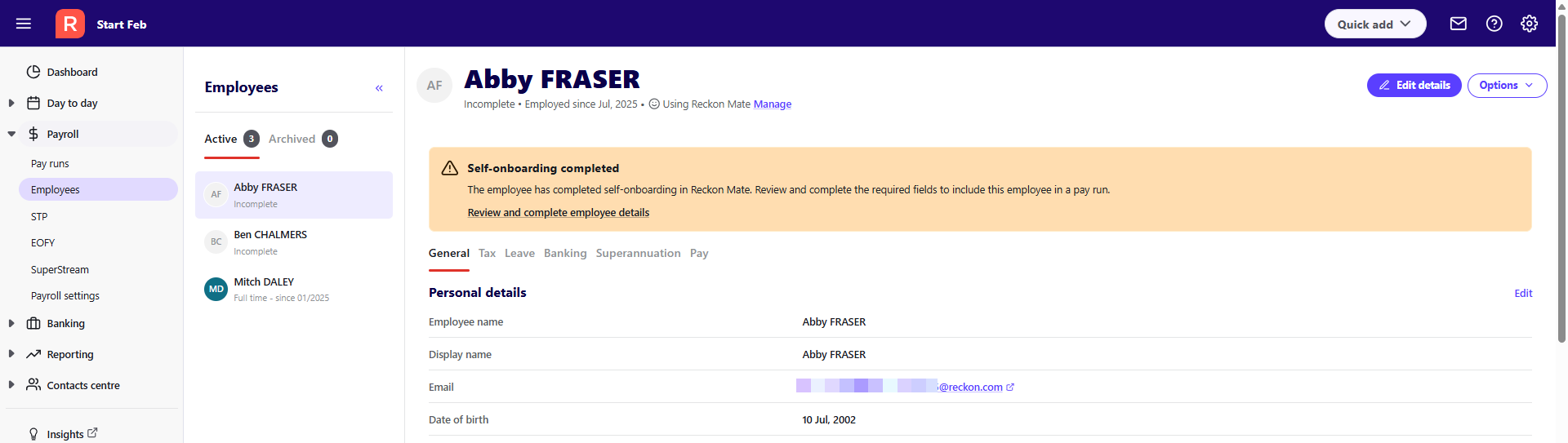Open the settings gear icon
Image resolution: width=1568 pixels, height=443 pixels.
coord(1530,24)
